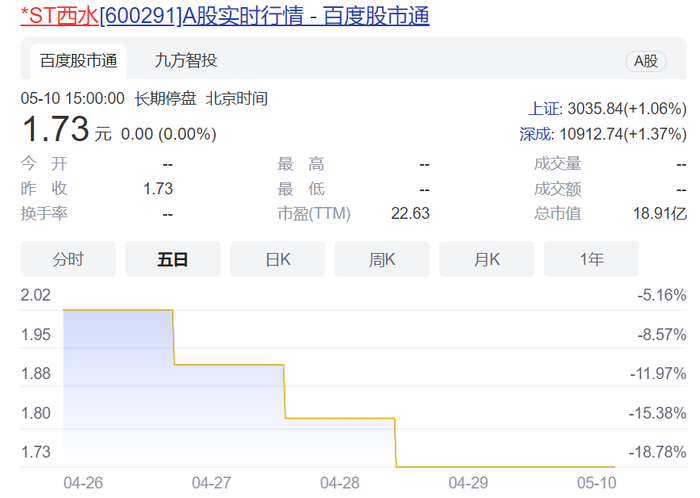Click the 0.00 (0.00%) change value
The image size is (700, 498).
point(169,134)
